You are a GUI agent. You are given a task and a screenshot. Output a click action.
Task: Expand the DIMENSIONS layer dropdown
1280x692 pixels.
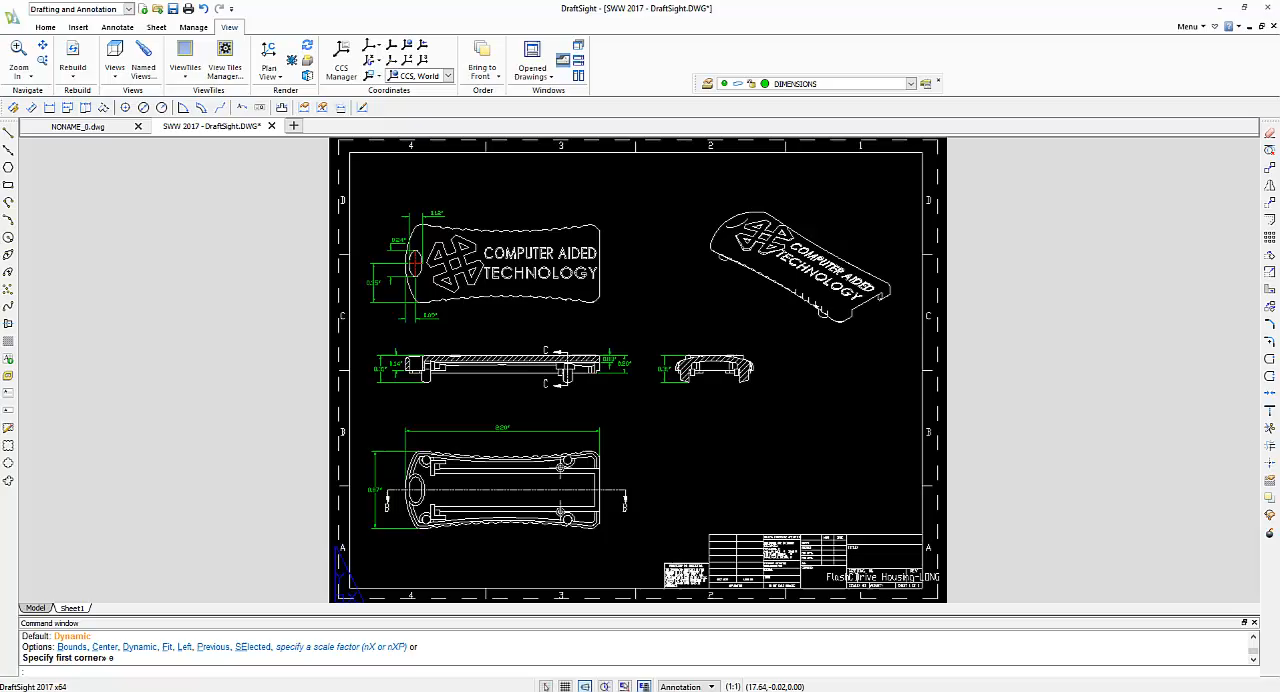point(910,84)
